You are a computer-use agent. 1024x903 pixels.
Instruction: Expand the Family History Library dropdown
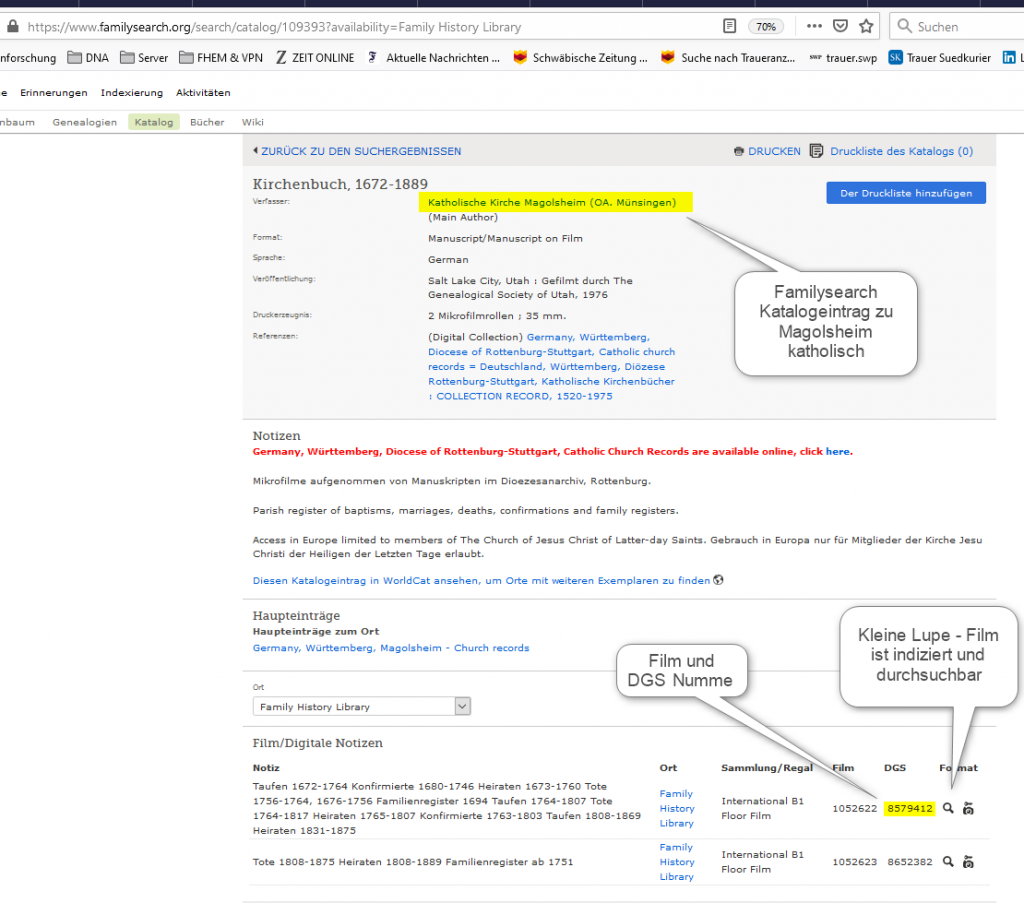[x=362, y=706]
